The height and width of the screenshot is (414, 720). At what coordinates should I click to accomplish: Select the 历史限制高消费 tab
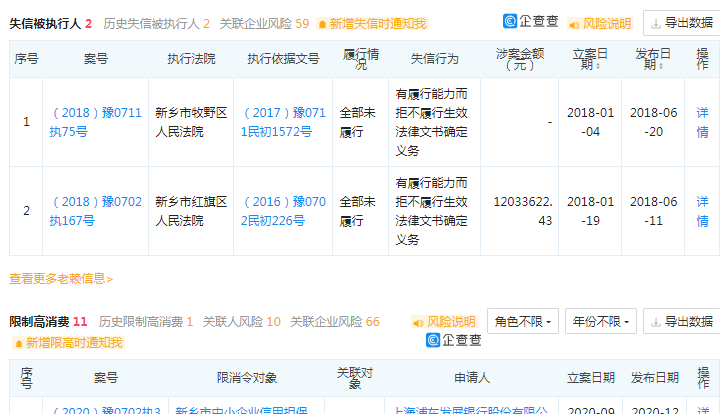pos(146,322)
